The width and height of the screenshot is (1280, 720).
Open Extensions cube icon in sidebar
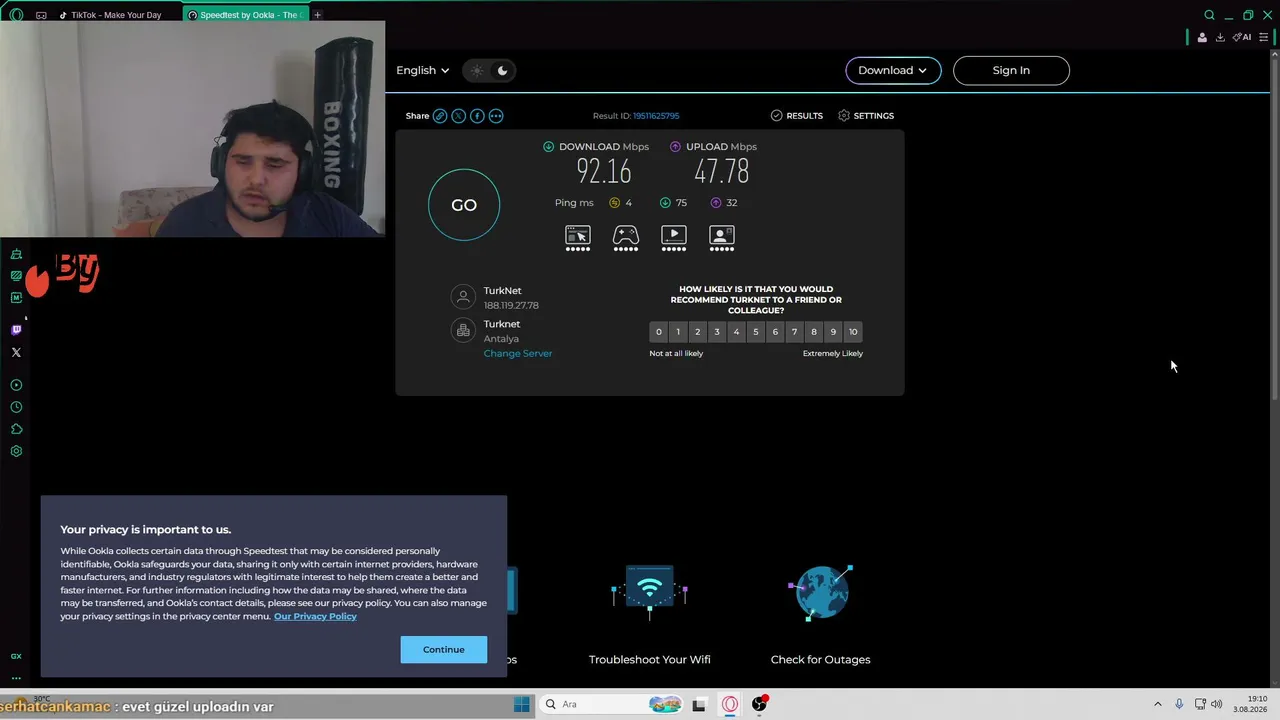tap(16, 429)
